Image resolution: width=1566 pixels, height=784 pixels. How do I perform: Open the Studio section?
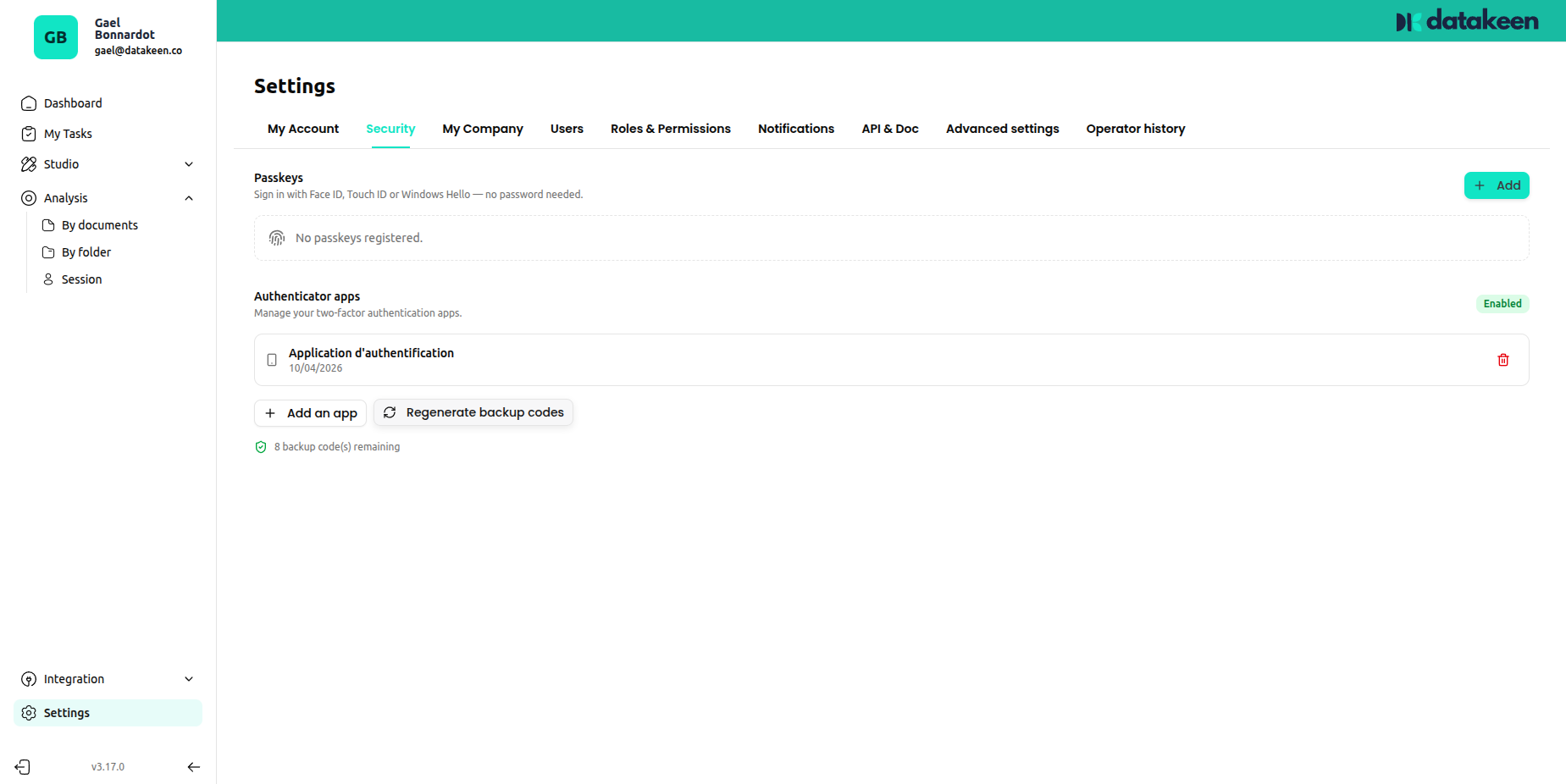click(x=62, y=163)
